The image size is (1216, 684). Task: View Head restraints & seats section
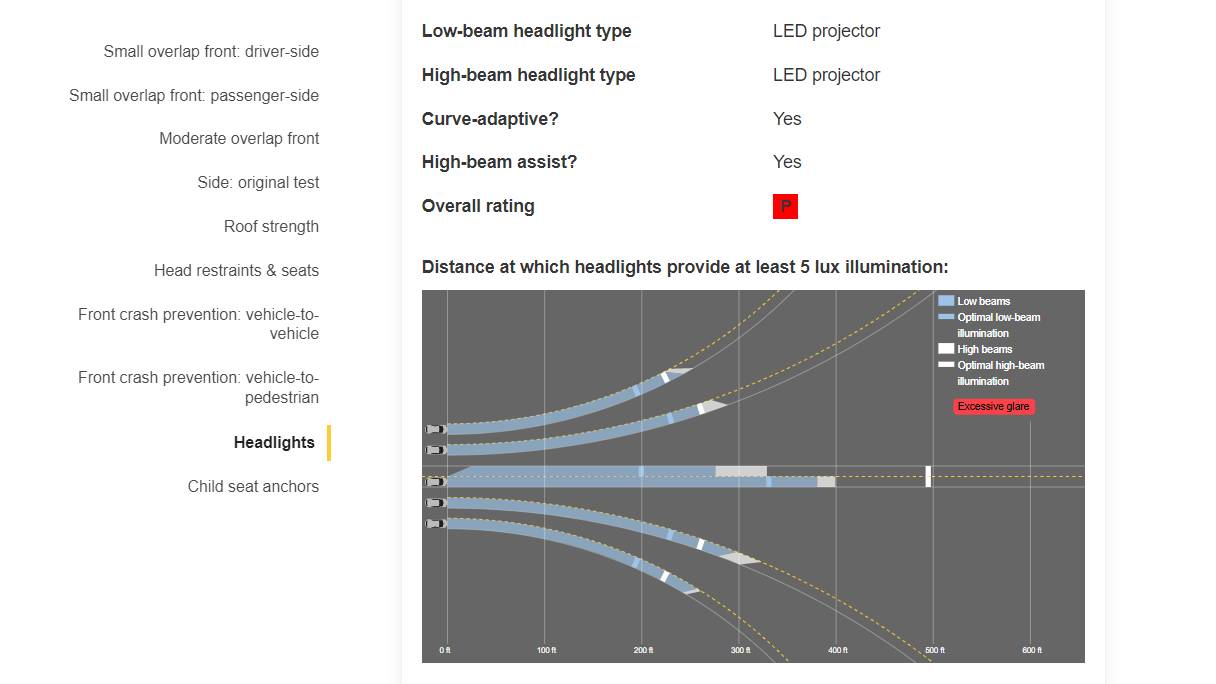tap(236, 271)
